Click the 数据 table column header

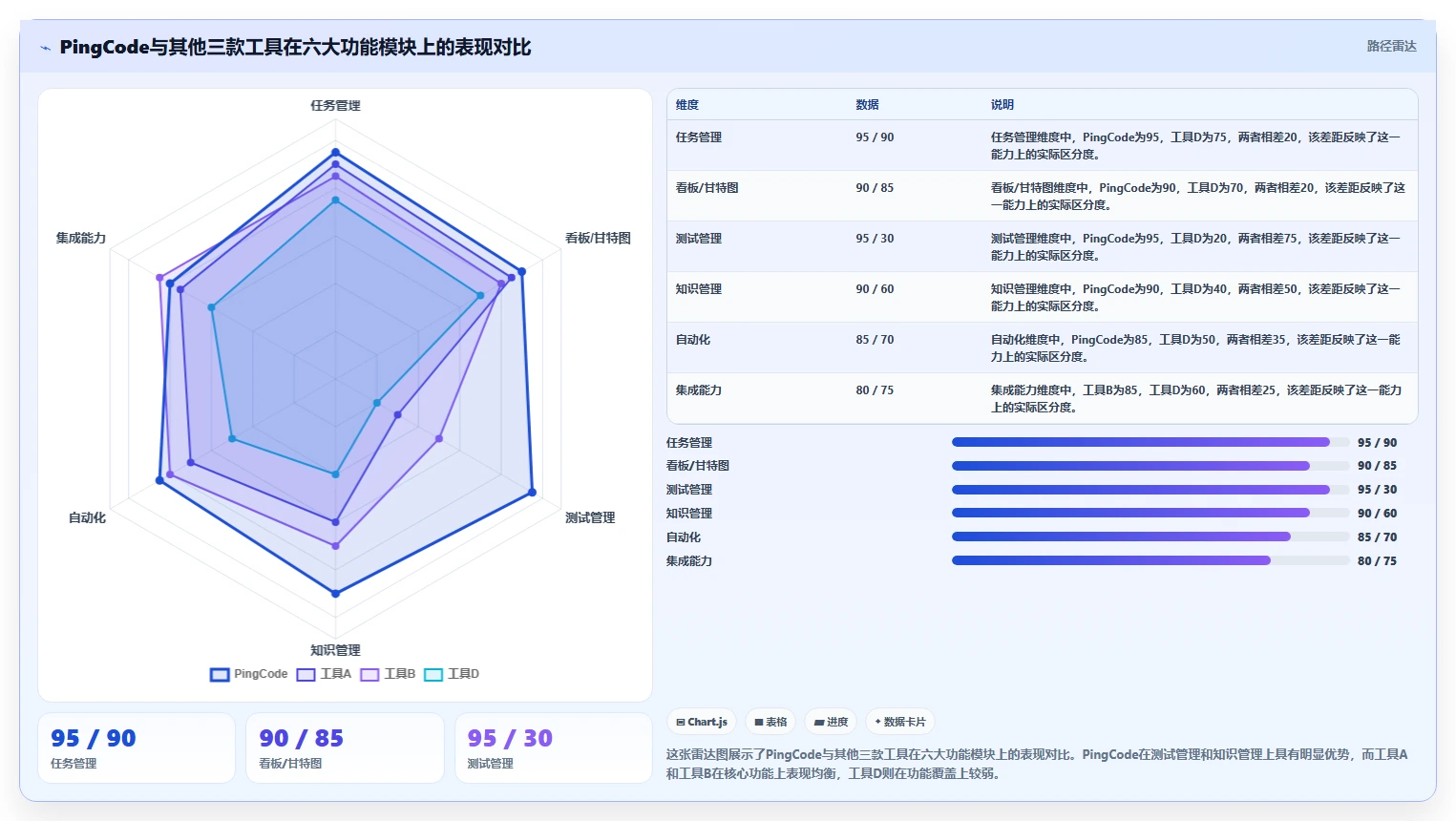pyautogui.click(x=867, y=105)
